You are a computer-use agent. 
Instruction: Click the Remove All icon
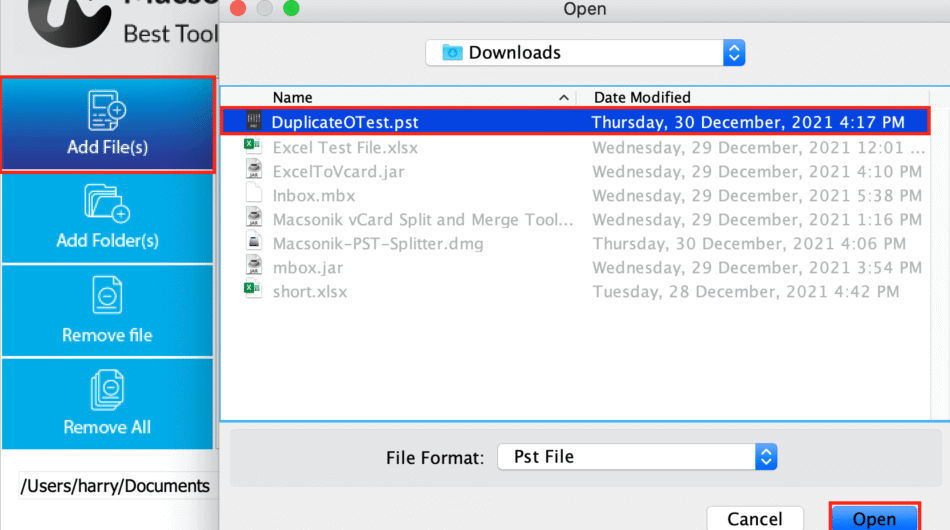[107, 389]
